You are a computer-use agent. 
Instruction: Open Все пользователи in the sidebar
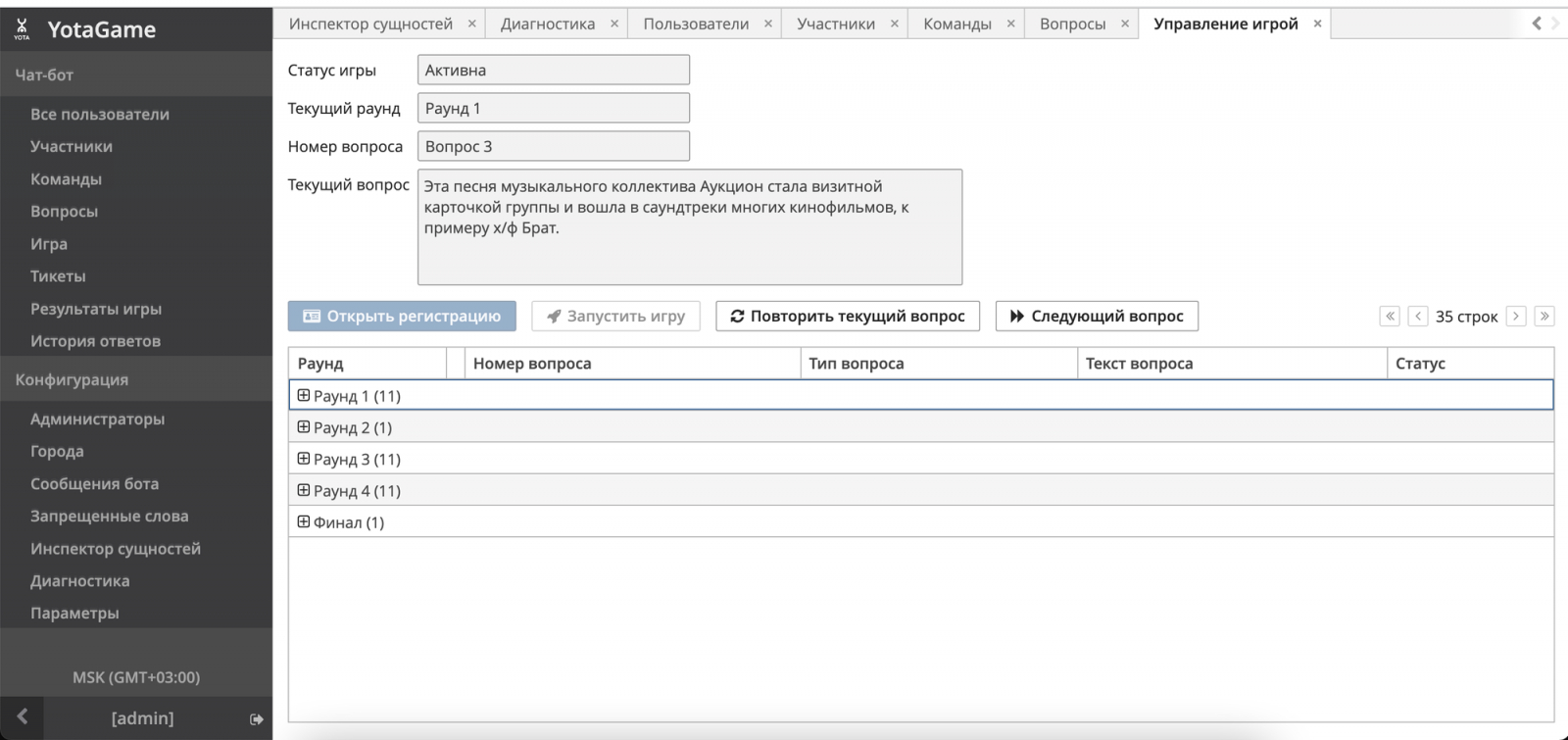(100, 114)
